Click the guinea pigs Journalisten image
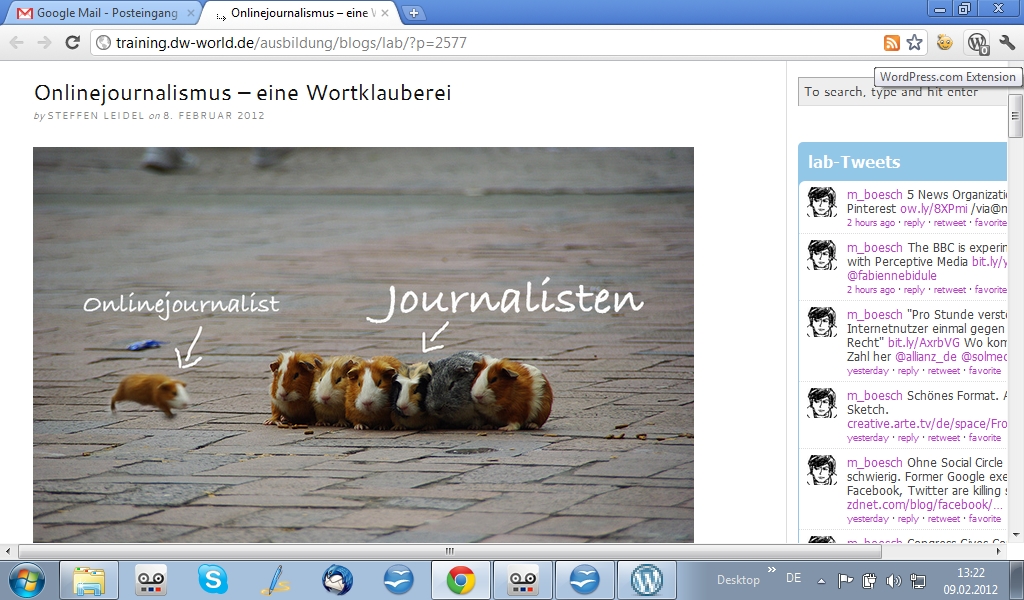 (363, 345)
